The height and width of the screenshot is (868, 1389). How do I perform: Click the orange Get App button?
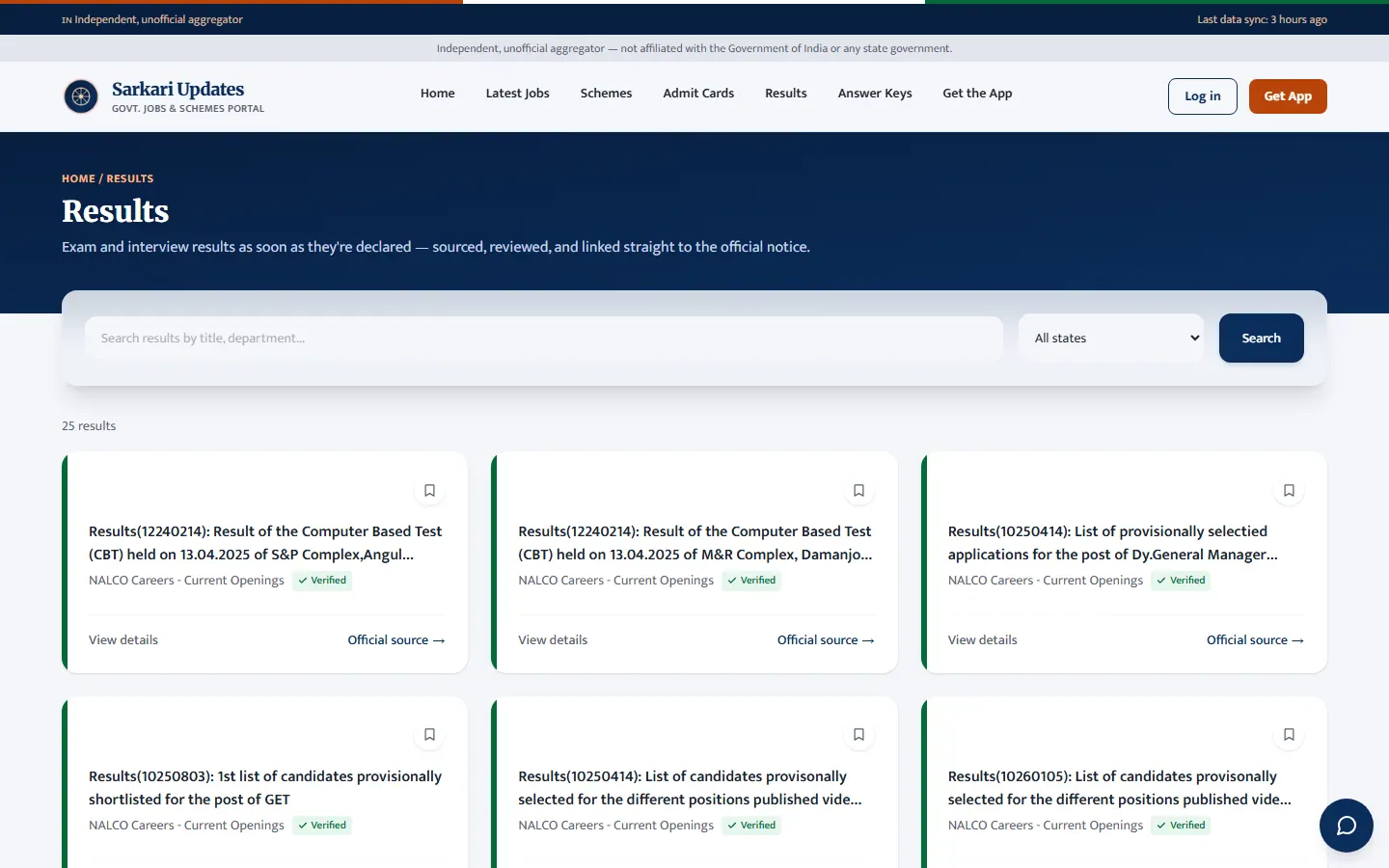[x=1288, y=96]
